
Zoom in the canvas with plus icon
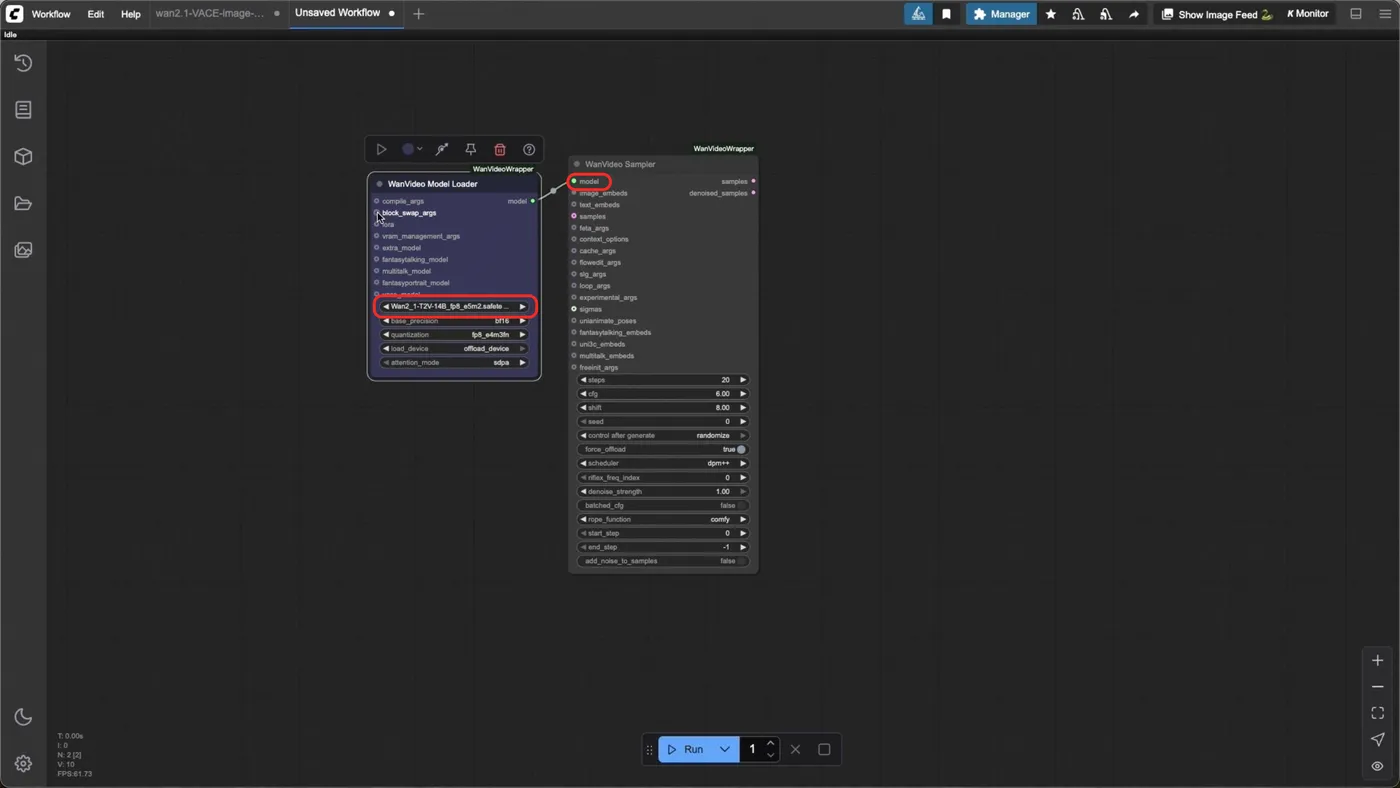point(1377,660)
